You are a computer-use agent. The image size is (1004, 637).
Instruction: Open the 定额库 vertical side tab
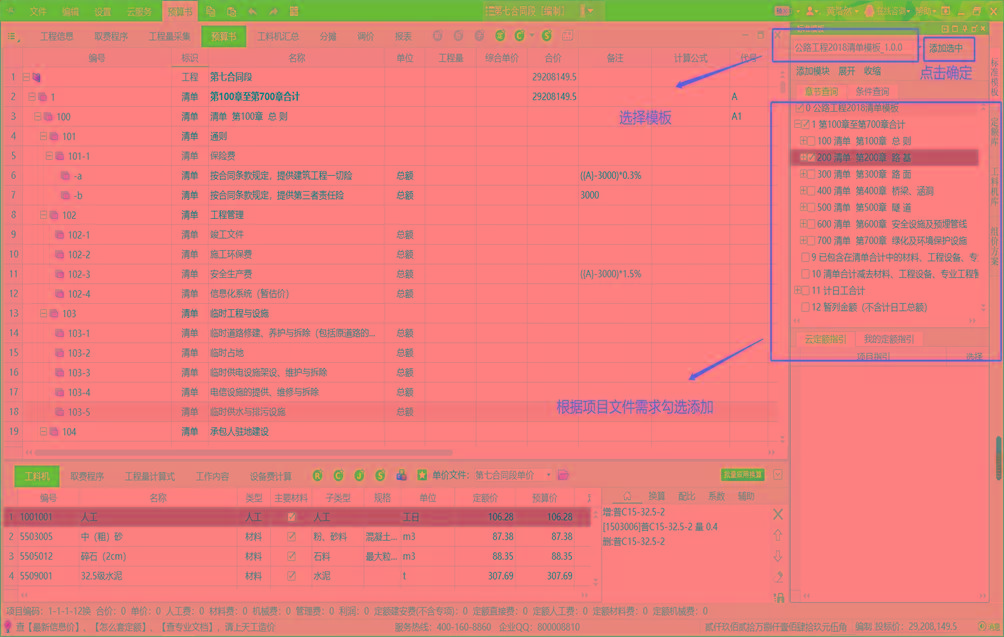pyautogui.click(x=994, y=132)
